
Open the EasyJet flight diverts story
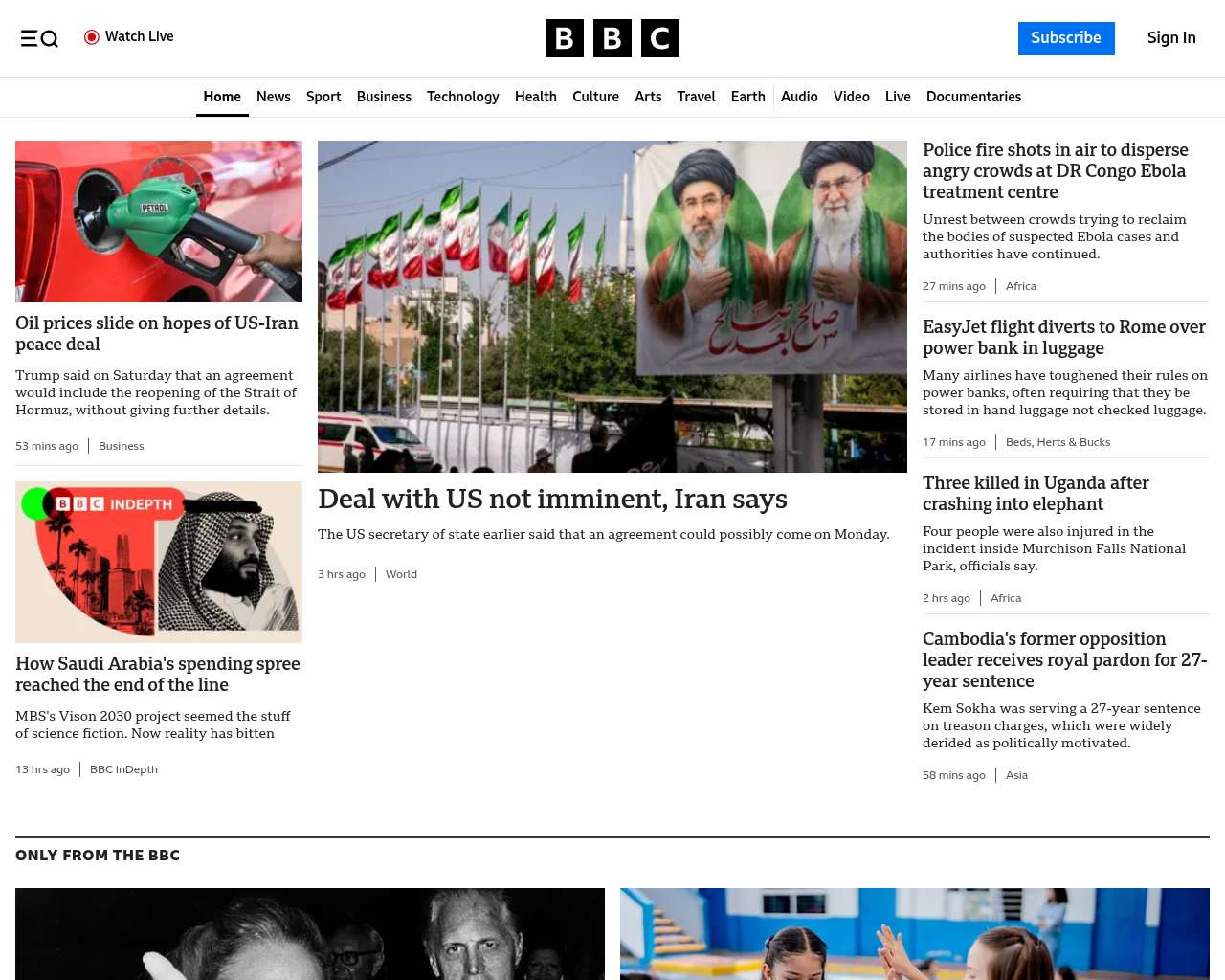pos(1064,338)
